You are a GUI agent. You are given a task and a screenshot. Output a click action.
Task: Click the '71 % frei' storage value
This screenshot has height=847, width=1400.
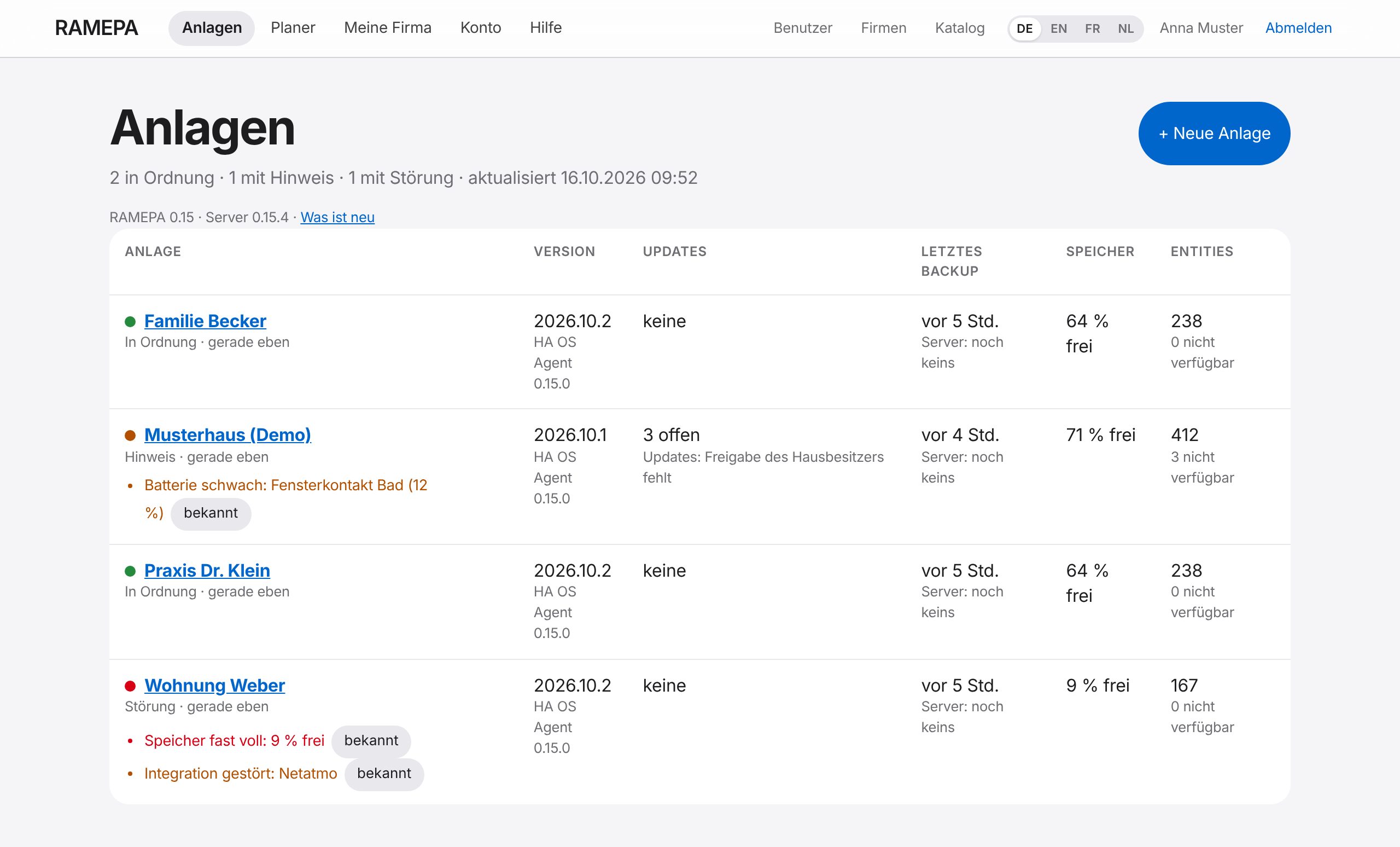pos(1100,435)
